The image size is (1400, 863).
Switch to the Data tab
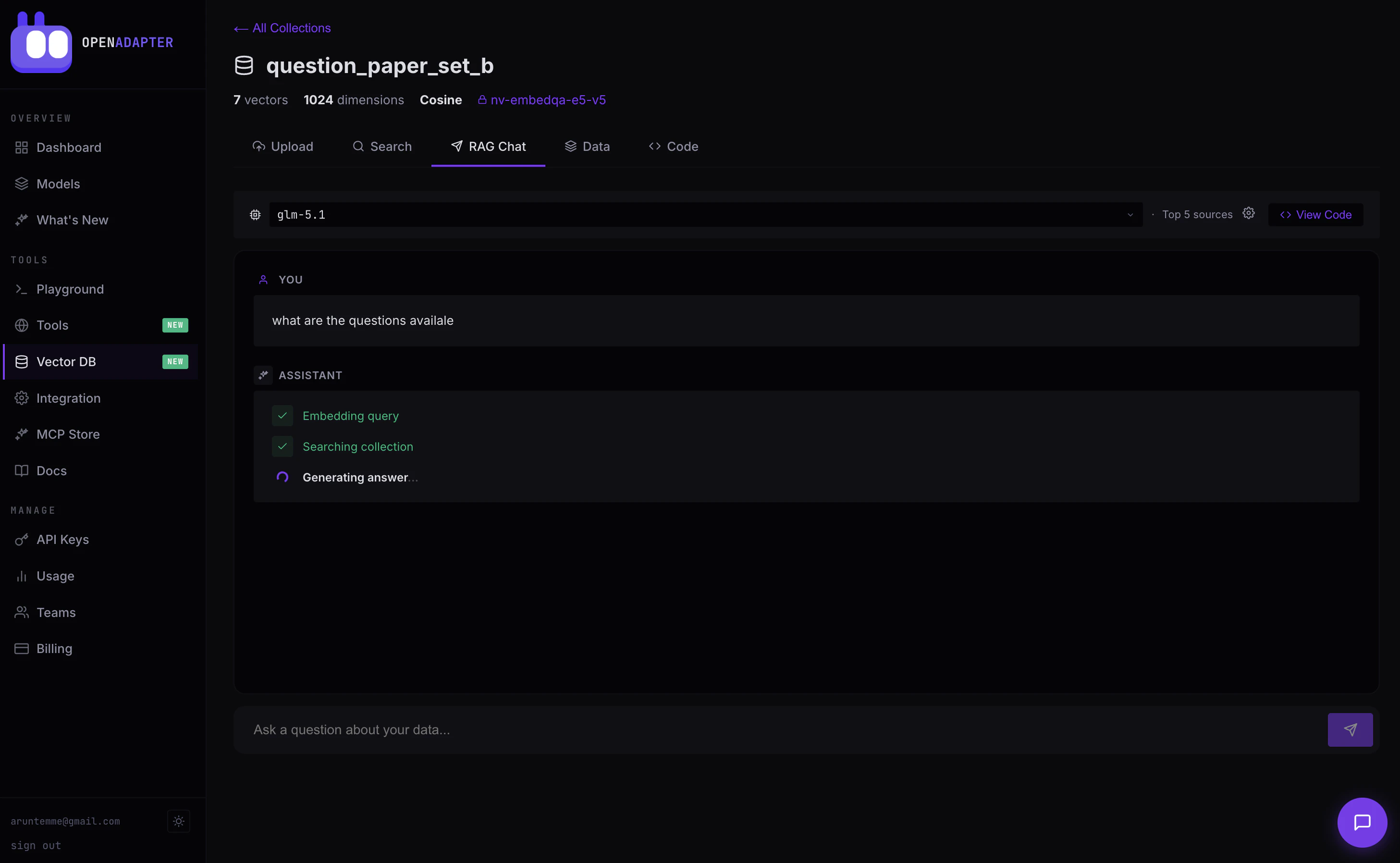coord(587,147)
